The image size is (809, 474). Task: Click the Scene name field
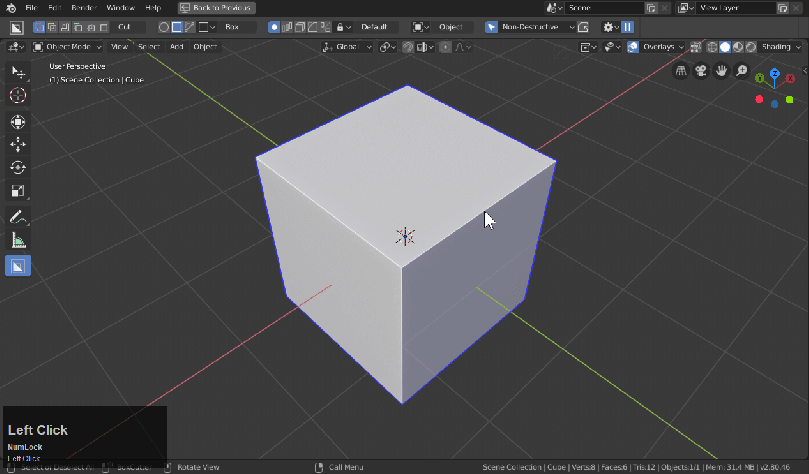point(600,7)
